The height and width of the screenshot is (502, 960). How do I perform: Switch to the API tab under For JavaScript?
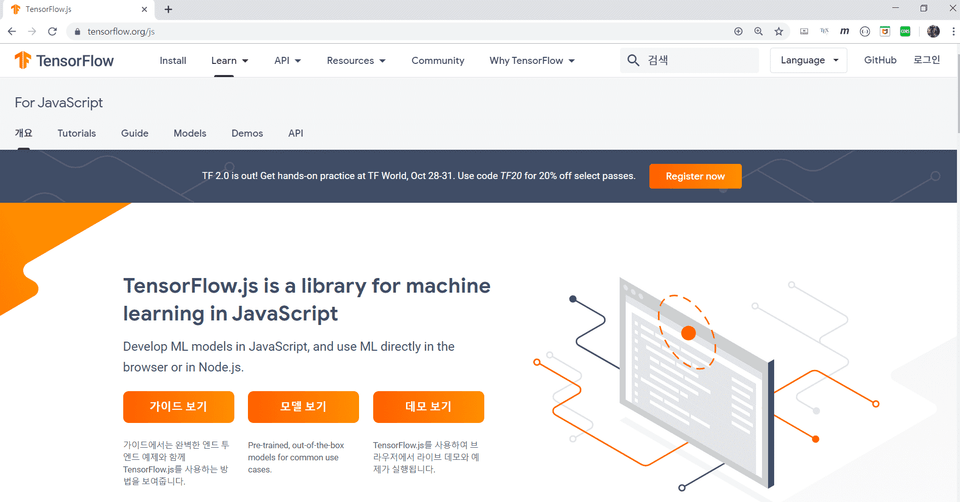coord(296,133)
